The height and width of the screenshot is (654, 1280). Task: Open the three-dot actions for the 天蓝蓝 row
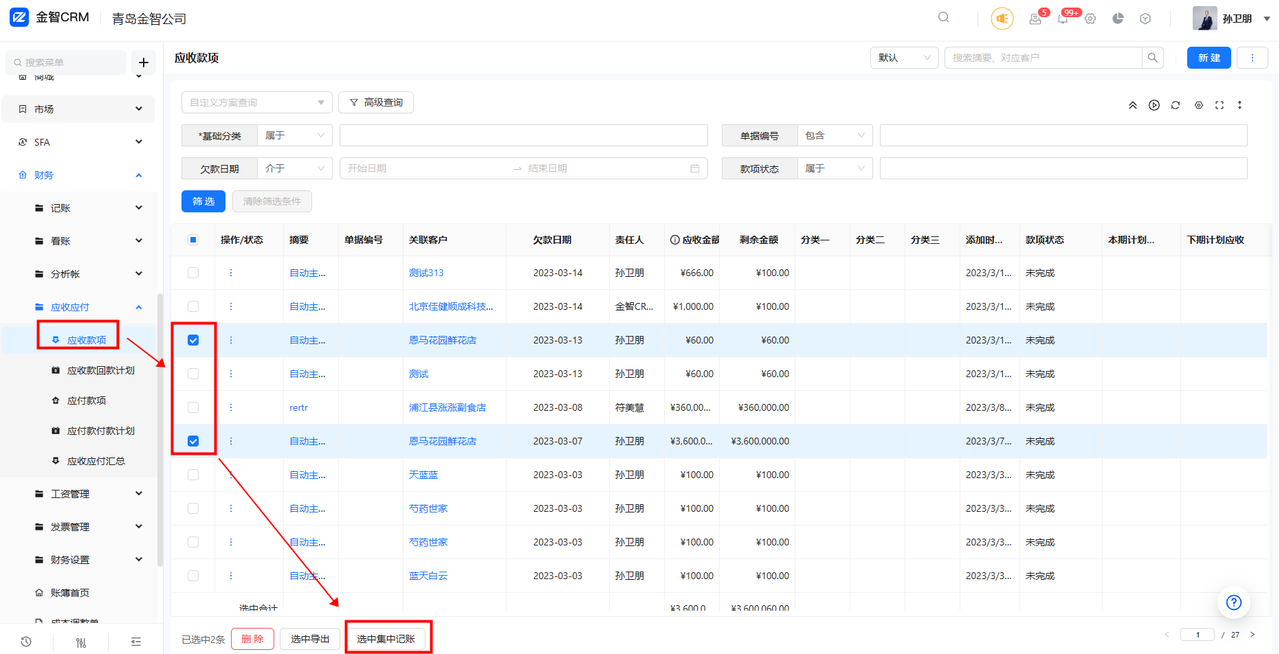click(231, 475)
